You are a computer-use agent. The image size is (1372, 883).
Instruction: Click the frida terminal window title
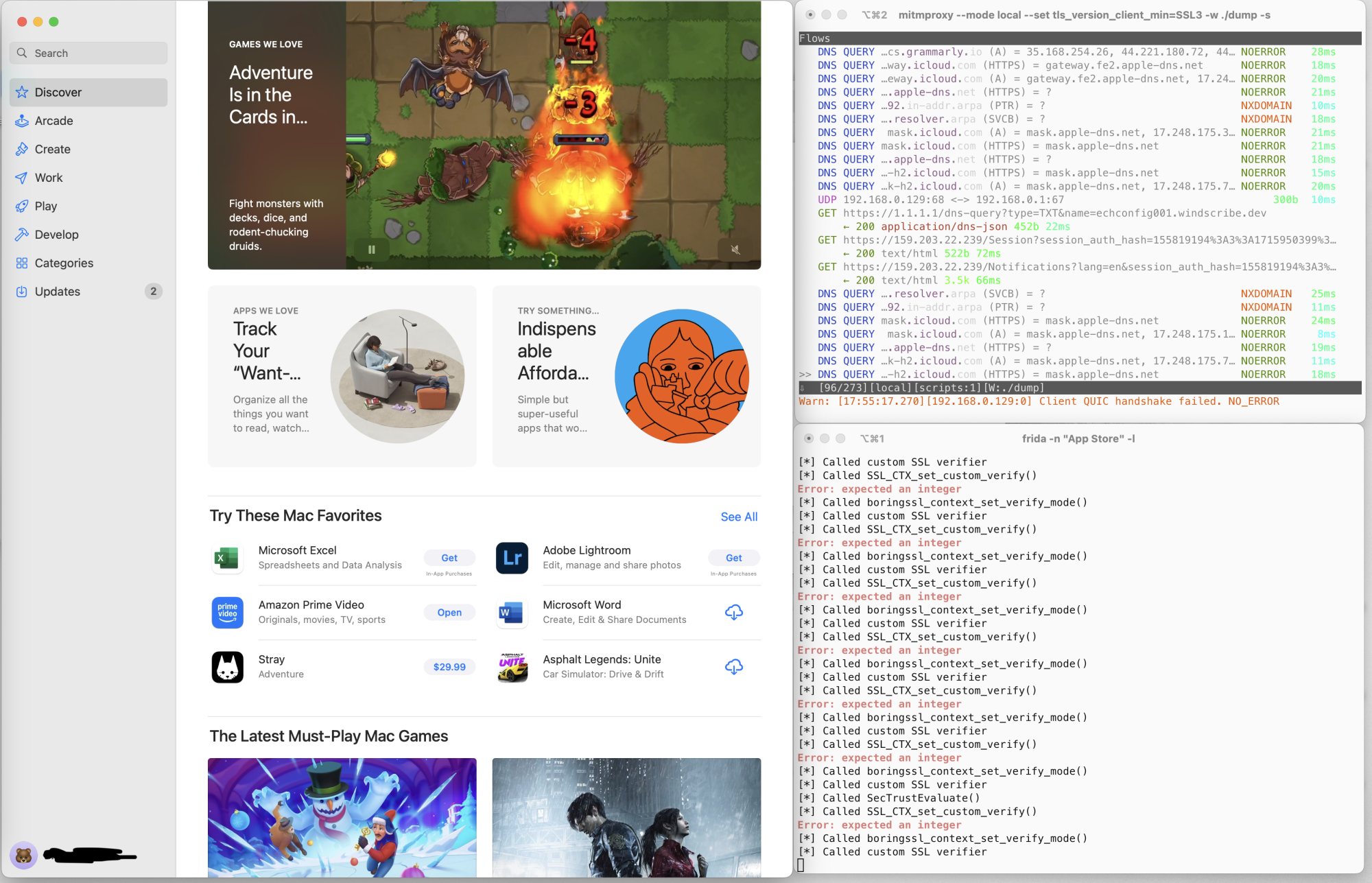click(1078, 438)
